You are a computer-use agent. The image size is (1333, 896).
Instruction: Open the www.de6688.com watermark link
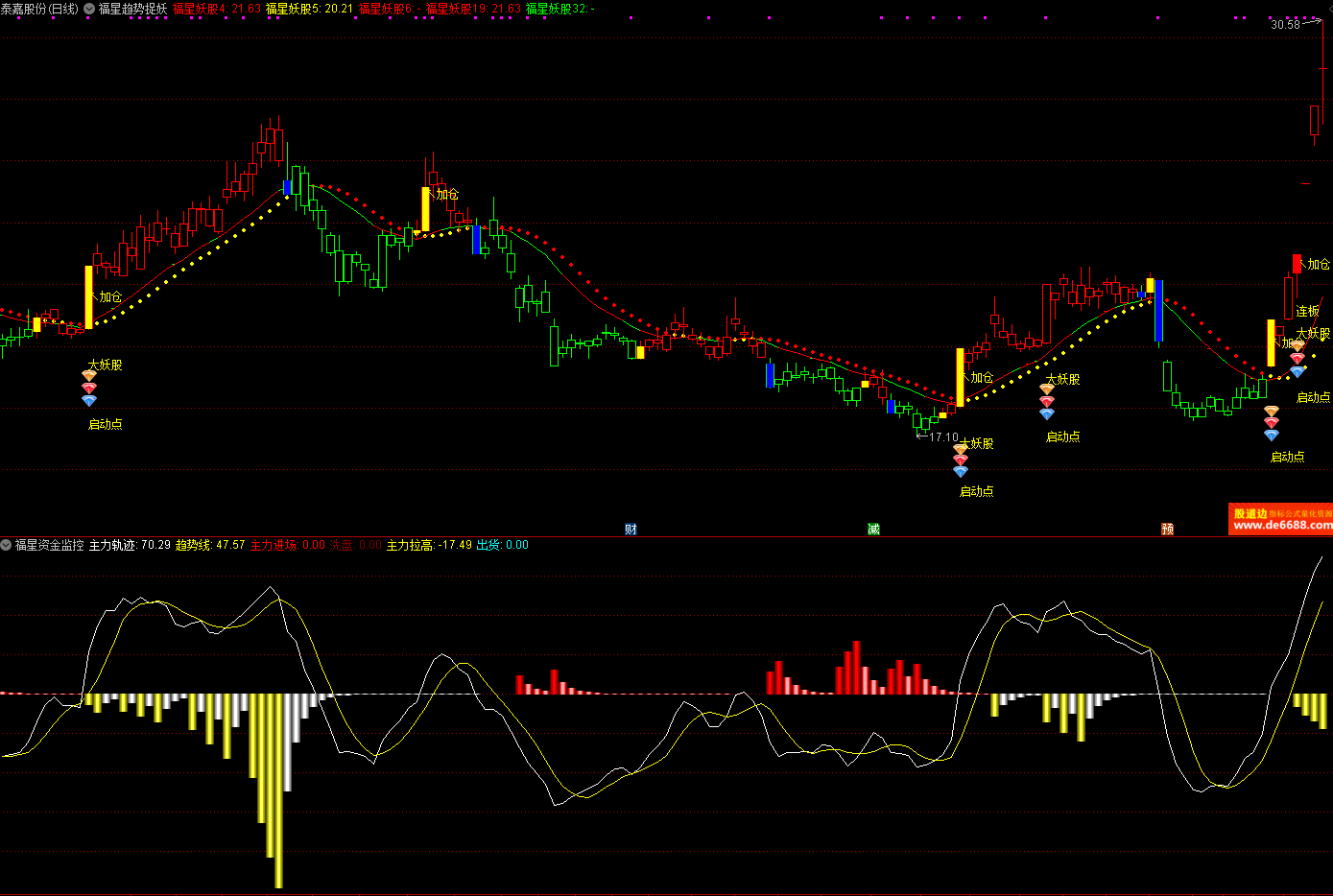click(1282, 526)
